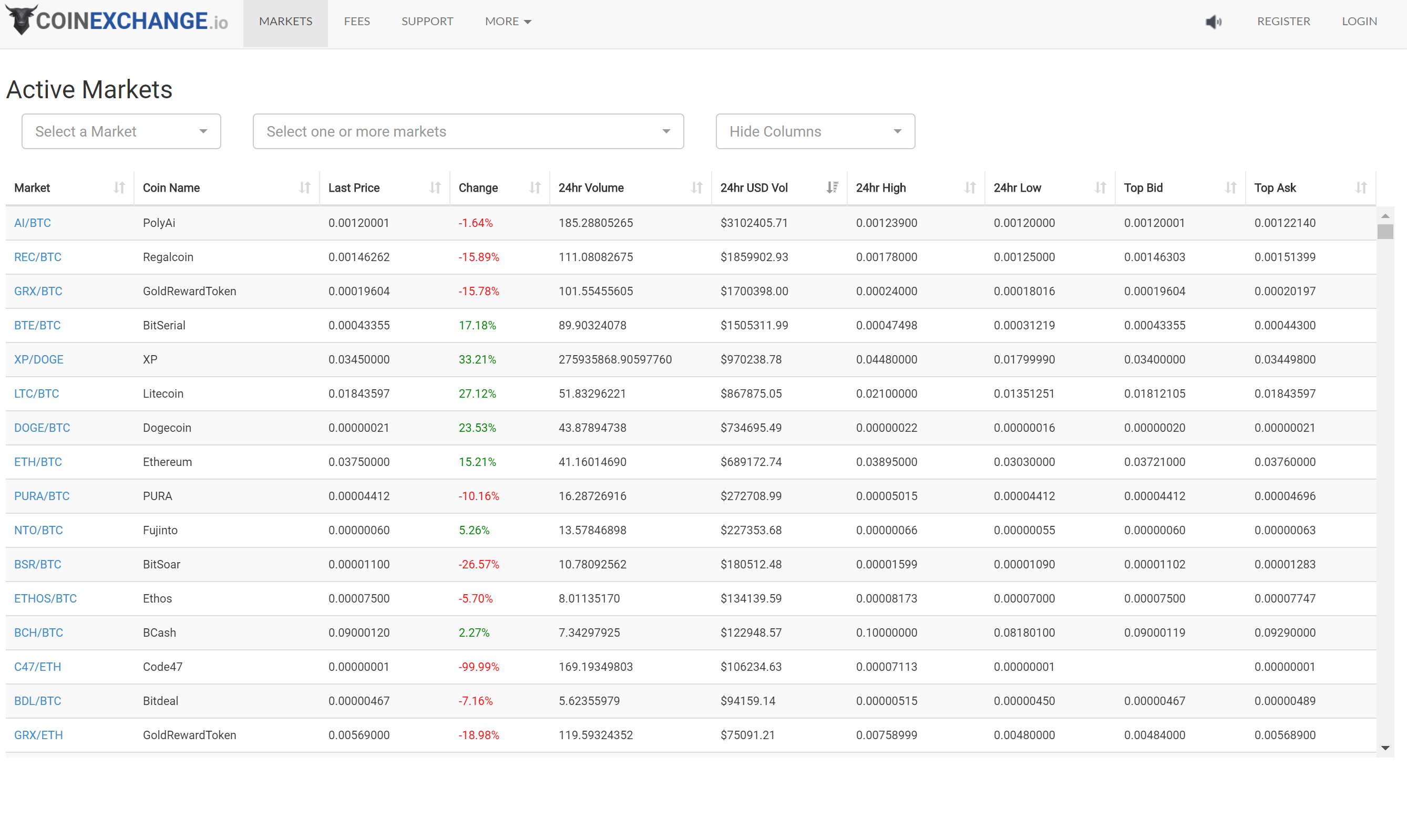Image resolution: width=1407 pixels, height=840 pixels.
Task: Click the Regalcoin coin name cell
Action: point(168,257)
